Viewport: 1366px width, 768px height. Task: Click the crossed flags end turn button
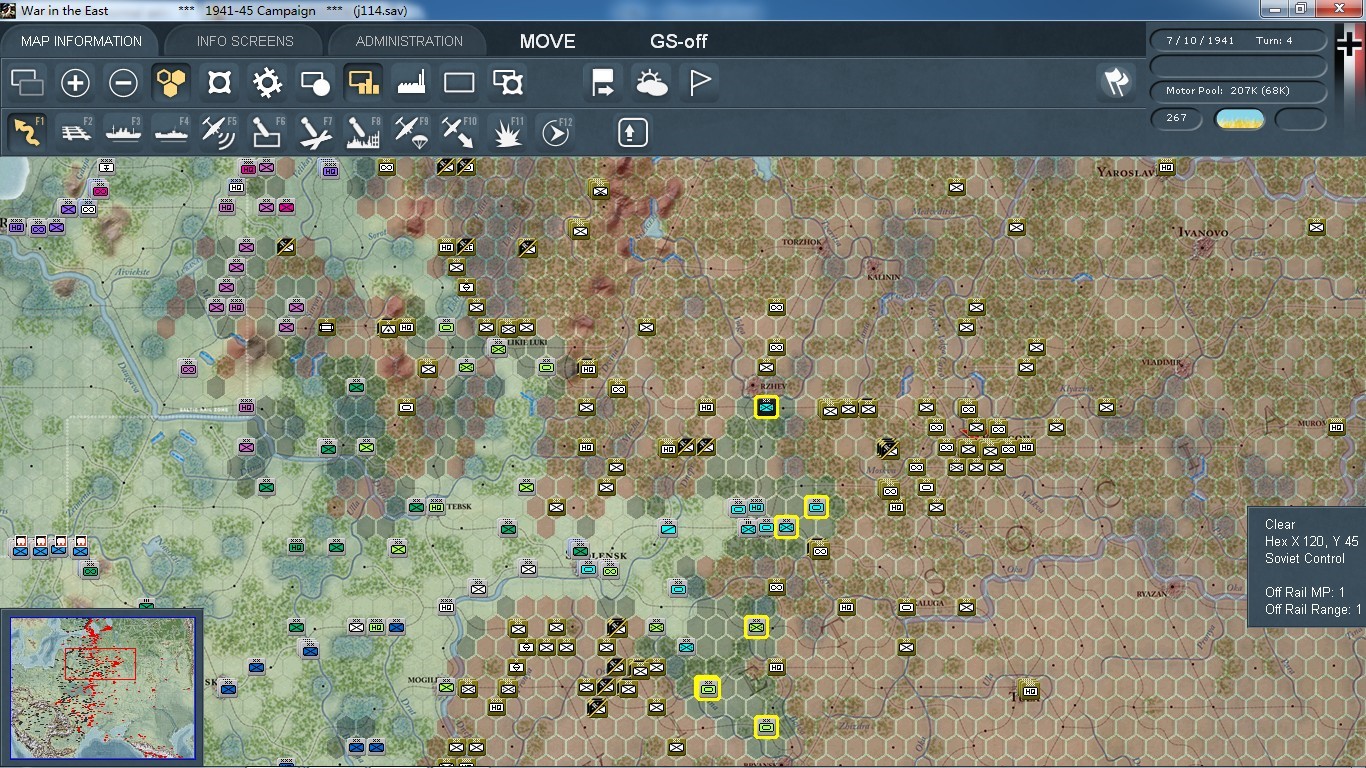(1115, 83)
